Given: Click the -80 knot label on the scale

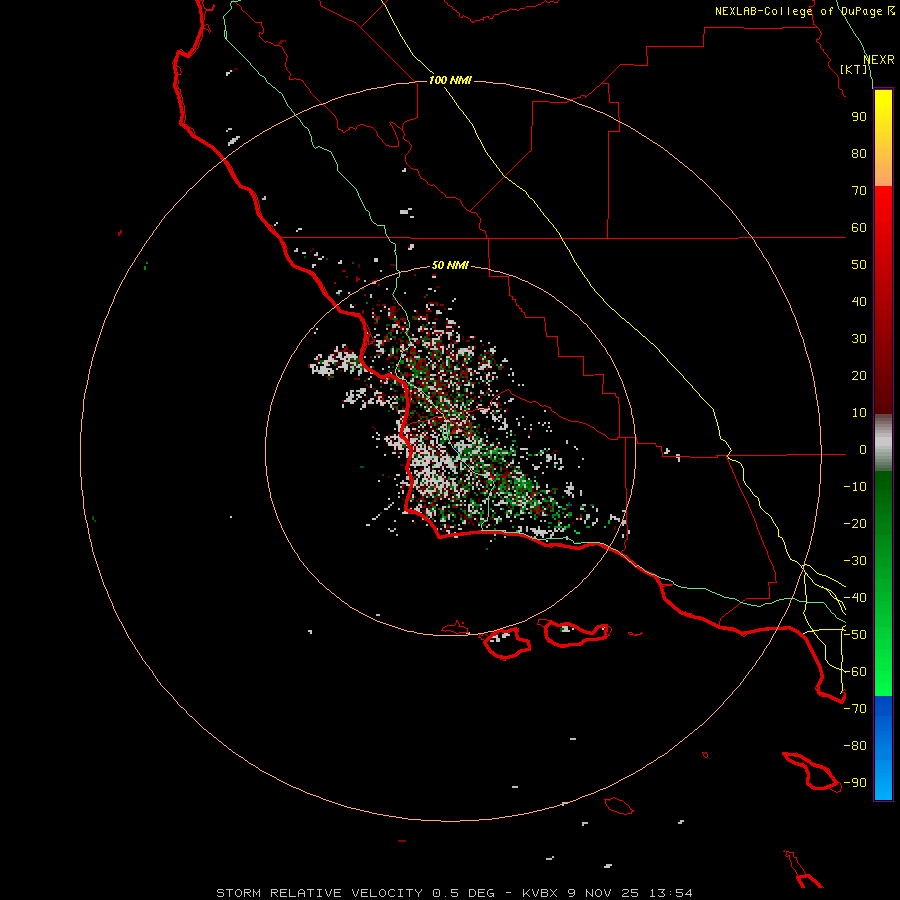Looking at the screenshot, I should [x=855, y=746].
